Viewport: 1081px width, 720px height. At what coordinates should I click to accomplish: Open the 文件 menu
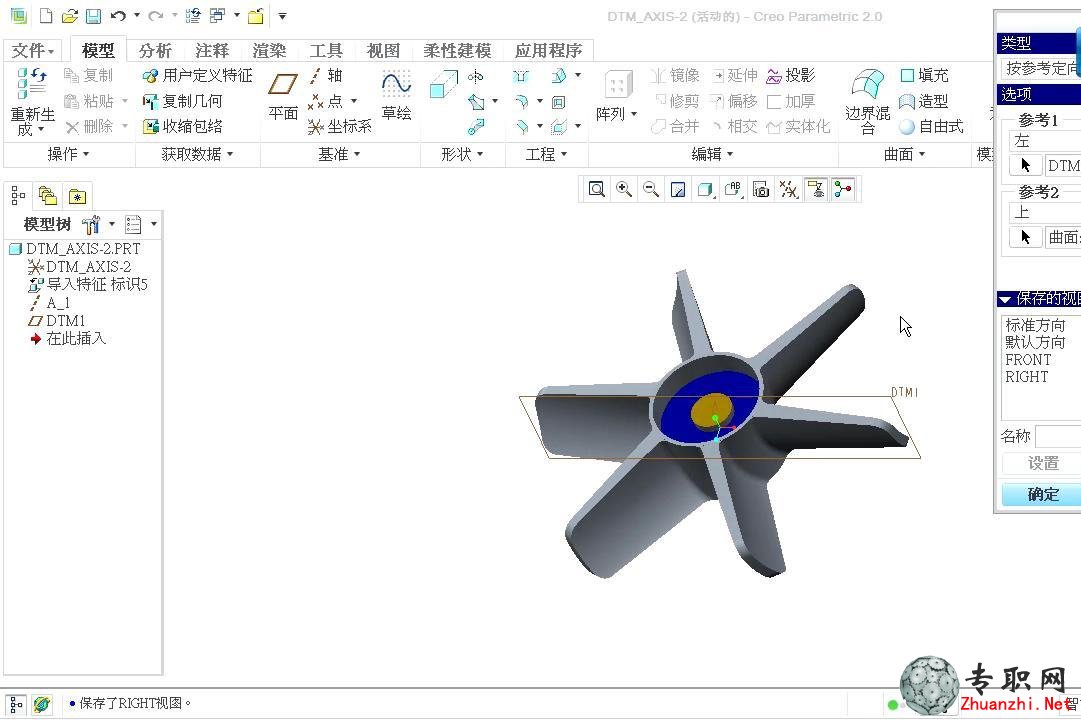coord(32,50)
